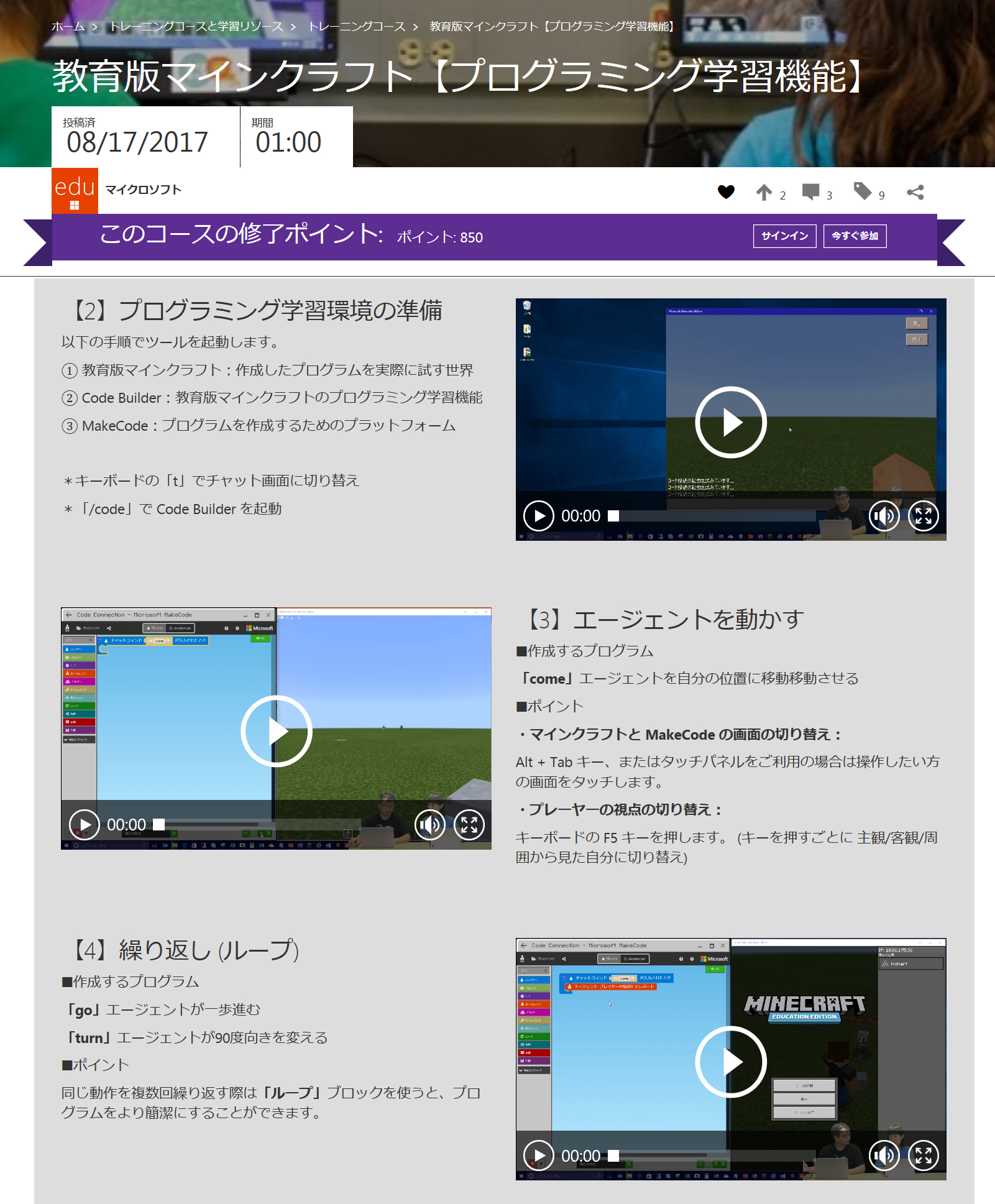Click the 「/code」 Code Builder launch line
This screenshot has height=1204, width=995.
(173, 509)
